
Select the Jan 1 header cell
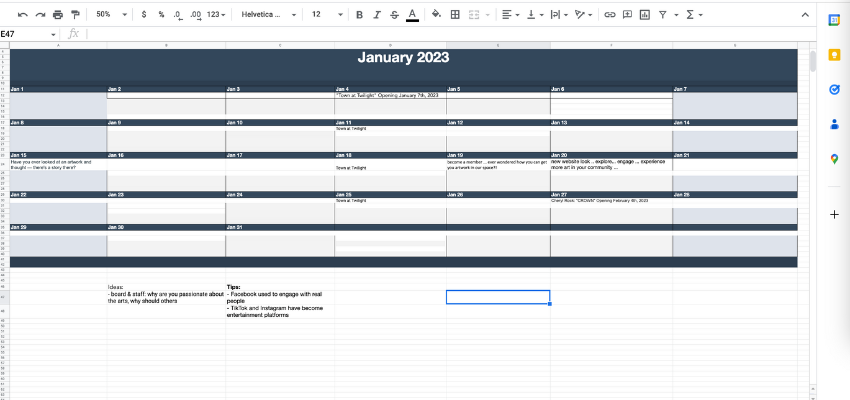[x=58, y=89]
